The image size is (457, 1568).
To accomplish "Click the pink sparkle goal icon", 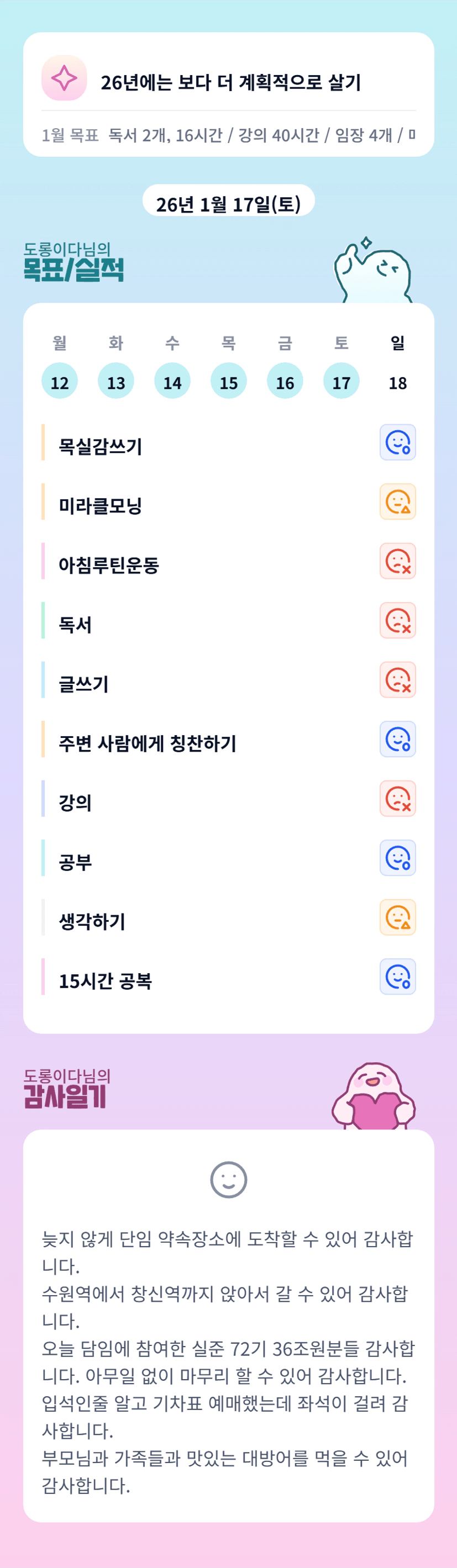I will pyautogui.click(x=64, y=78).
